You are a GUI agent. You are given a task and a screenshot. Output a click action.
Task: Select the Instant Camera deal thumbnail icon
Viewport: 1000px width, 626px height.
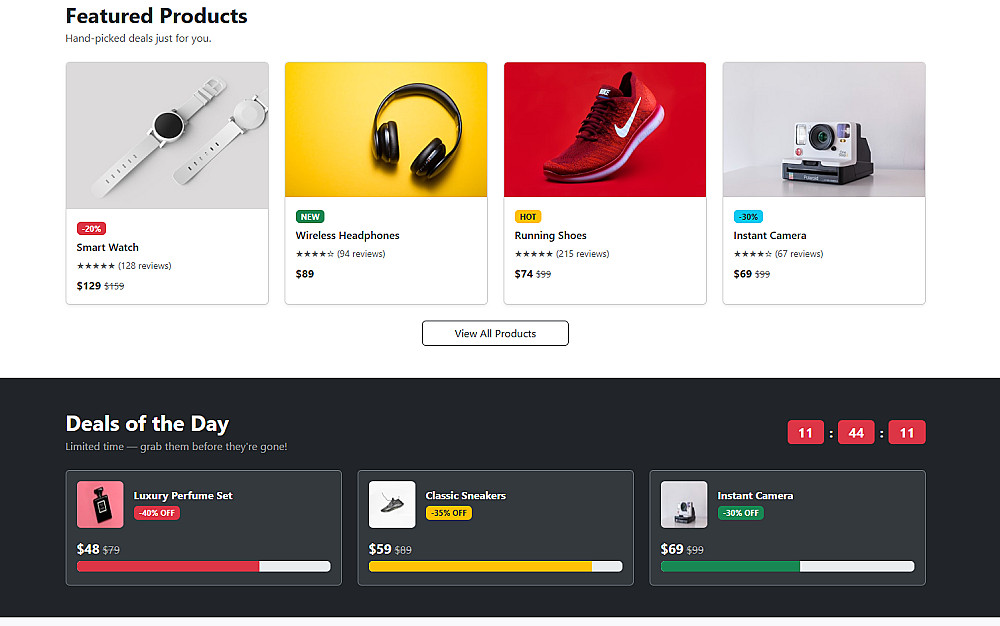pyautogui.click(x=684, y=505)
